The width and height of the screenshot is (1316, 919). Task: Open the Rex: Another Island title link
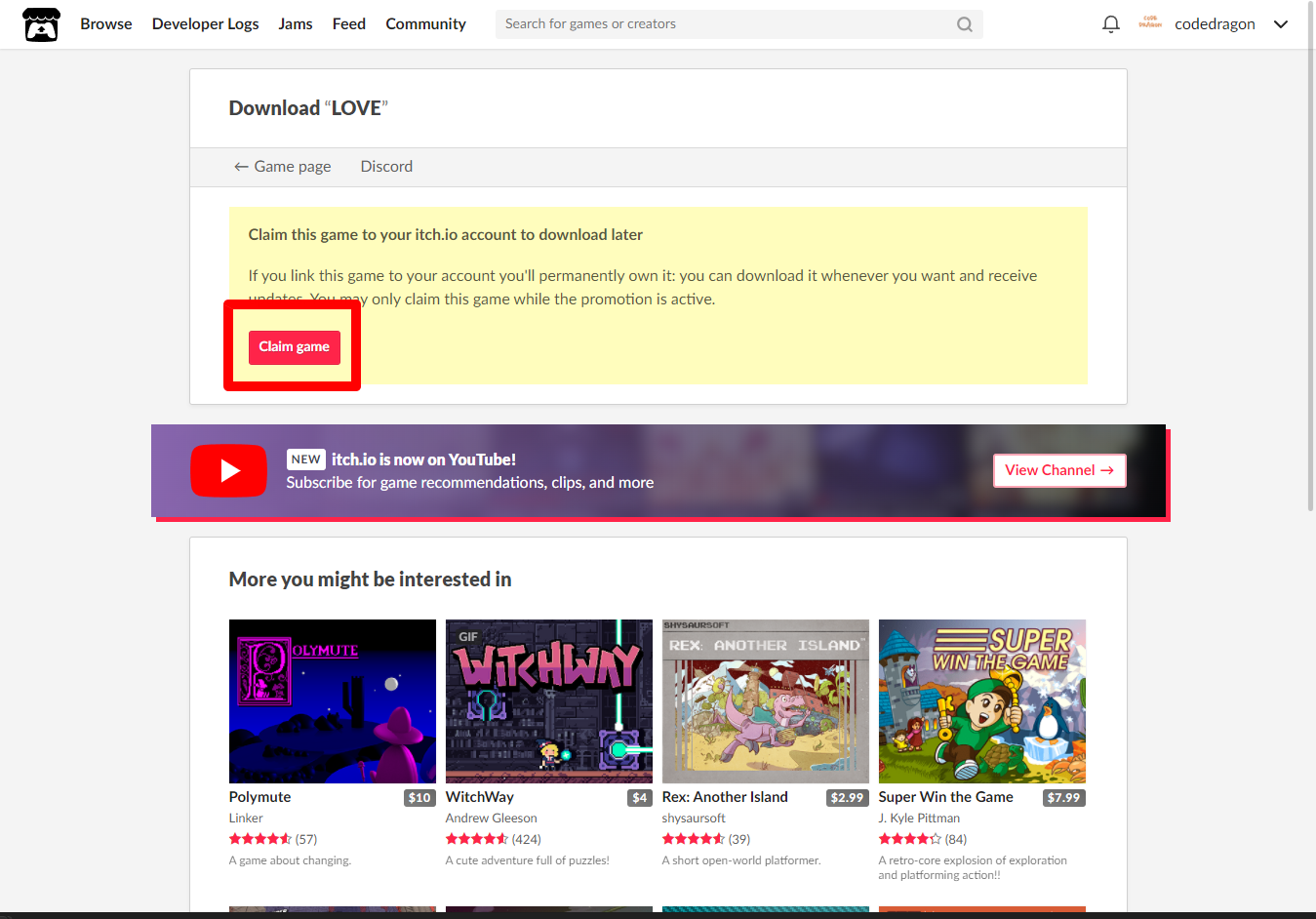(x=725, y=797)
